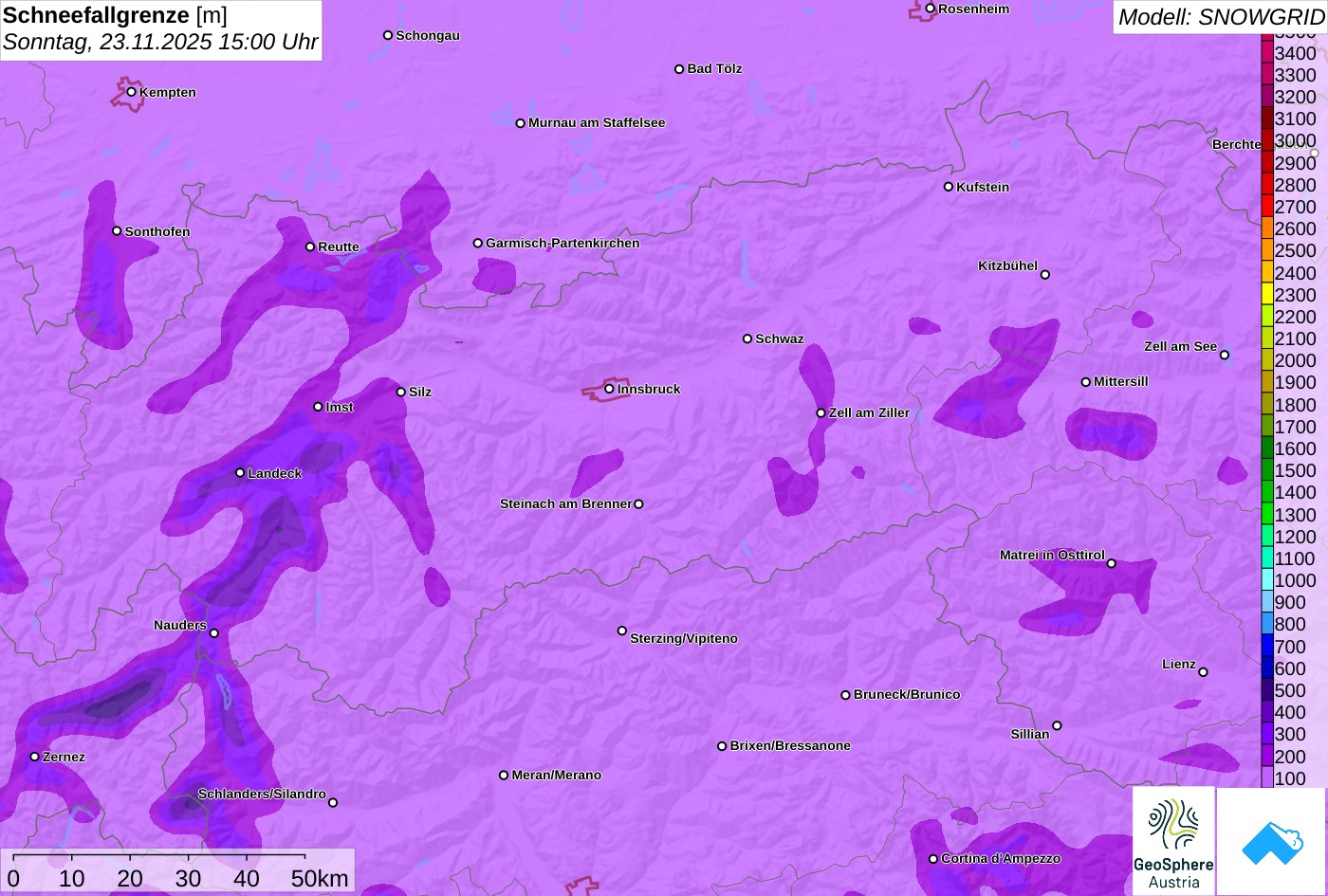1328x896 pixels.
Task: Click the blue cloud logo beside GeoSphere
Action: pyautogui.click(x=1272, y=841)
